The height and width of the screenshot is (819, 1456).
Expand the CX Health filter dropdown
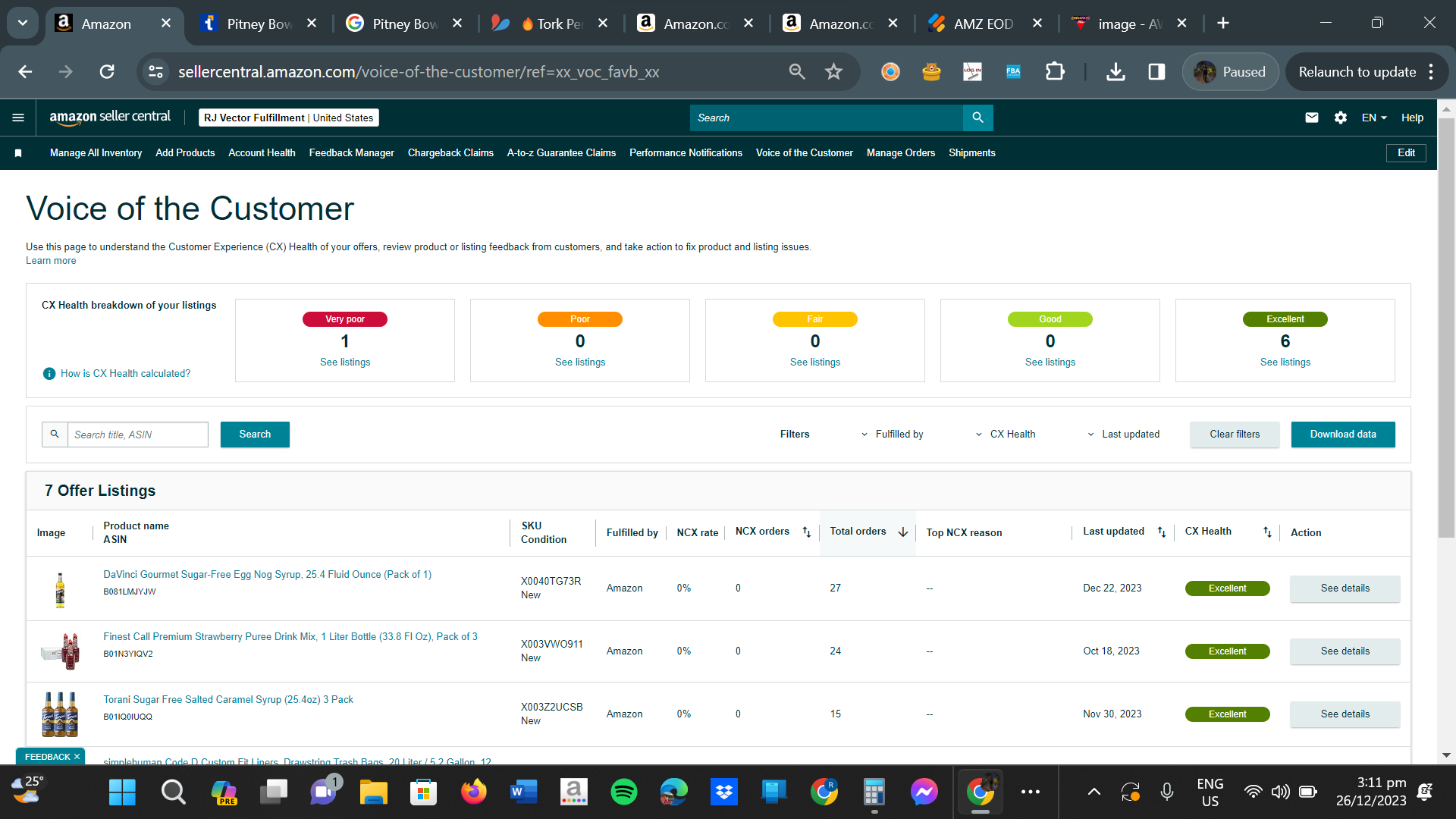[x=1005, y=435]
